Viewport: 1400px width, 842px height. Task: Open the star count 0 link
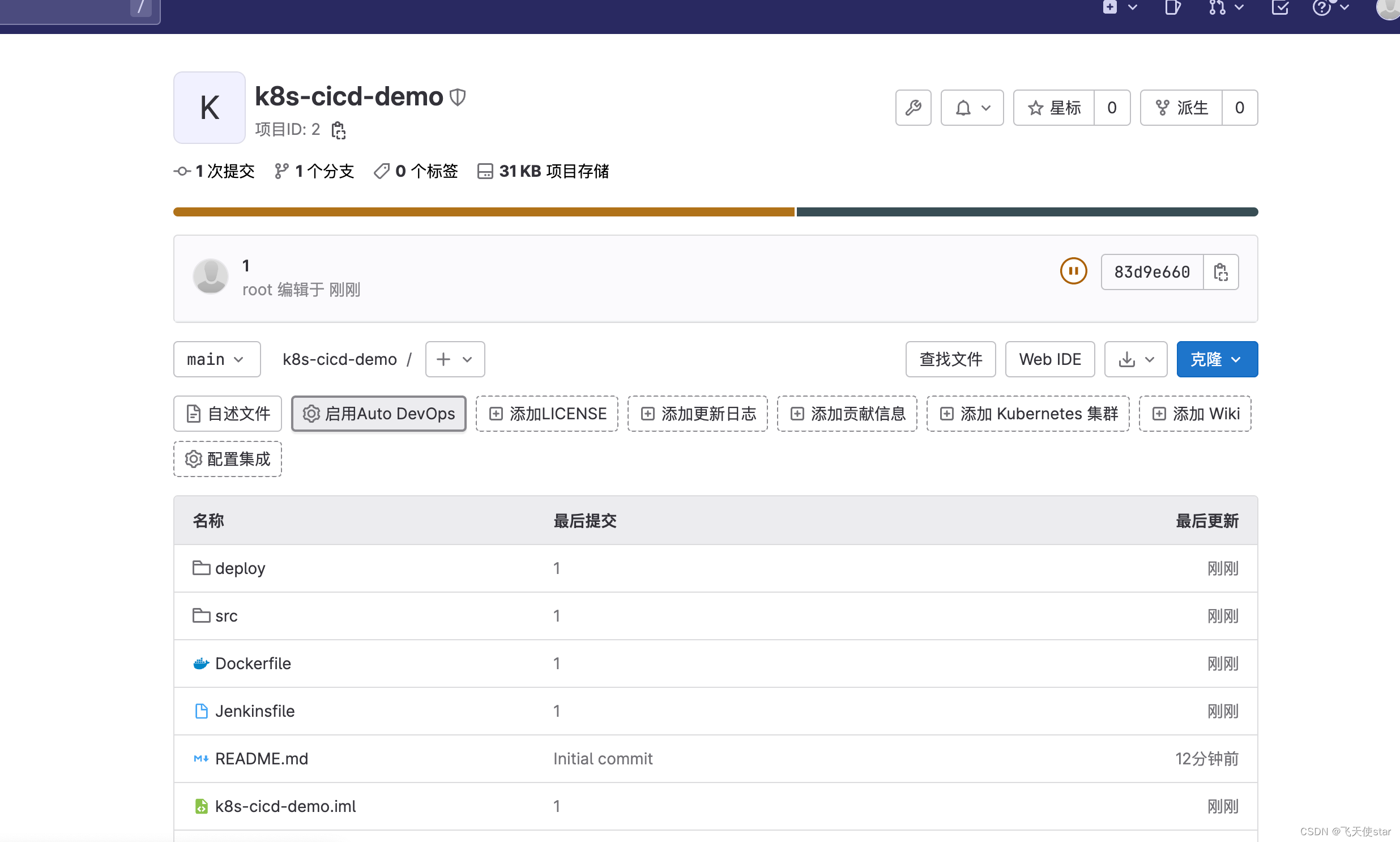[x=1112, y=108]
